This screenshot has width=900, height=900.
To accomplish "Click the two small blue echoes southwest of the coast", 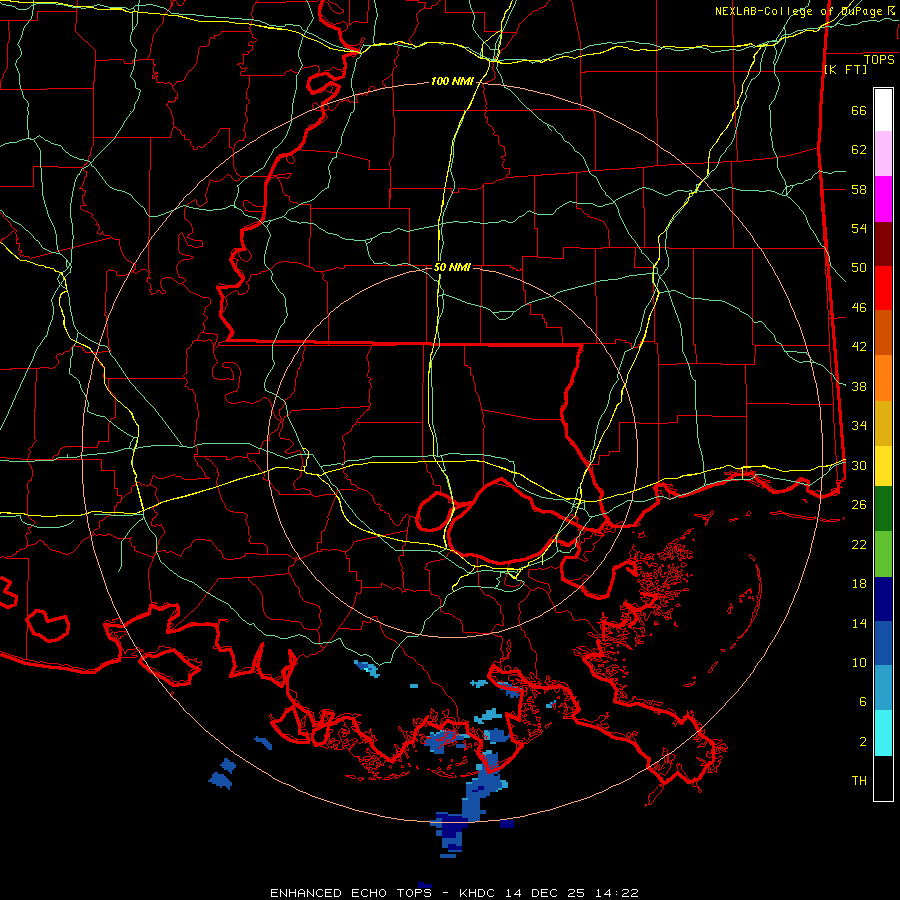I will pyautogui.click(x=223, y=774).
